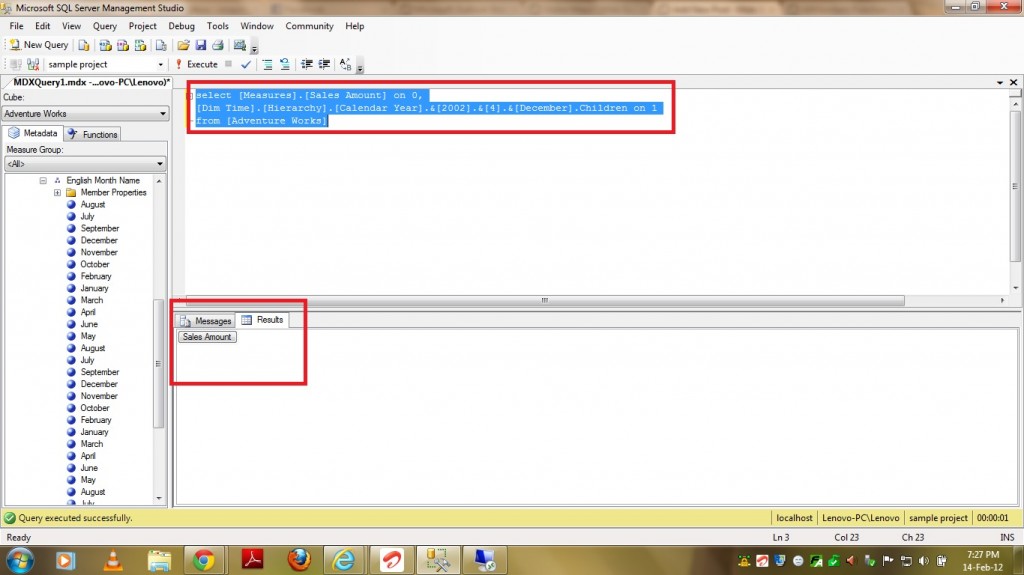Switch to the Functions tab
The height and width of the screenshot is (575, 1024).
pyautogui.click(x=94, y=134)
